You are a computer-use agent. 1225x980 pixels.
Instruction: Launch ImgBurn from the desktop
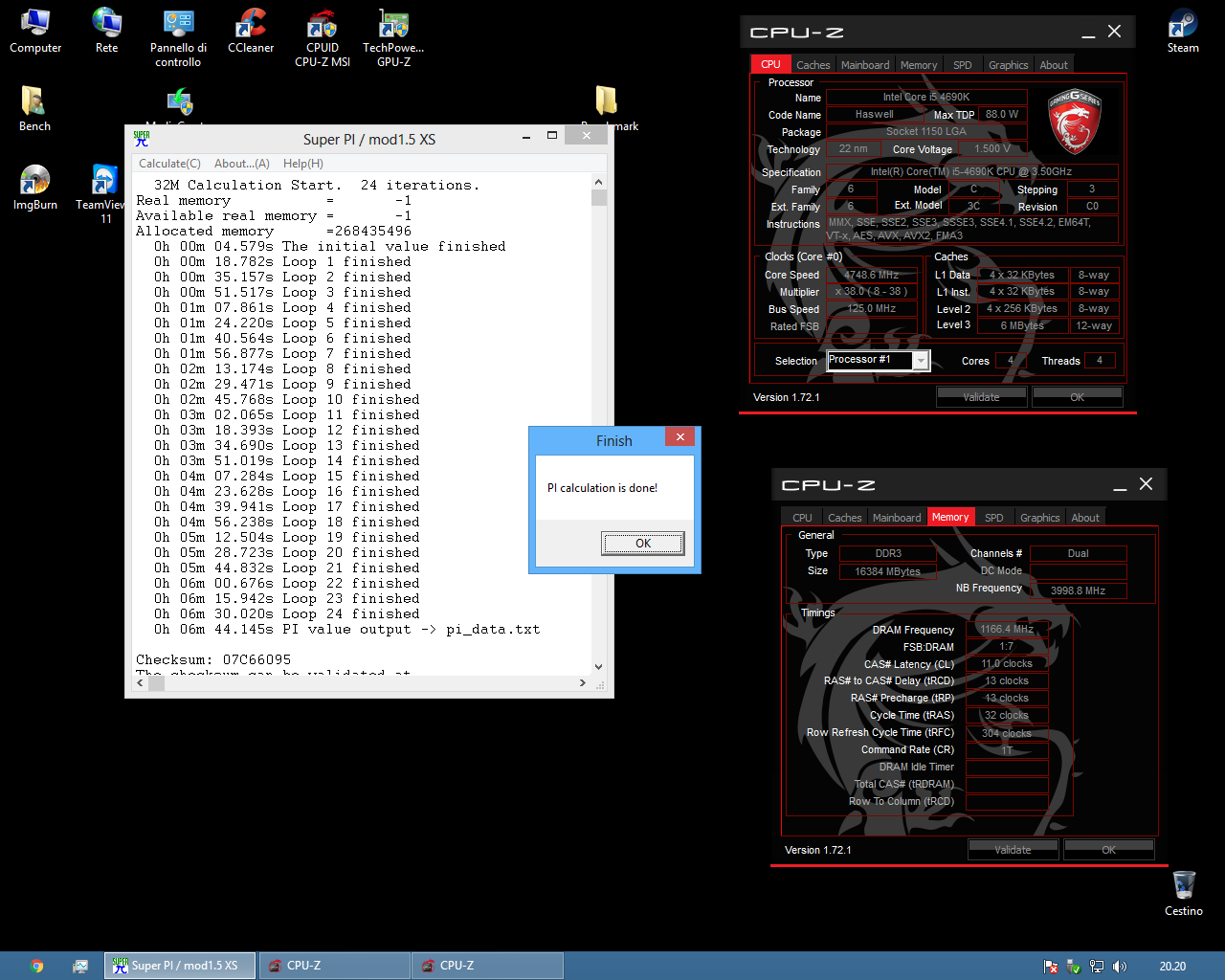(x=35, y=188)
